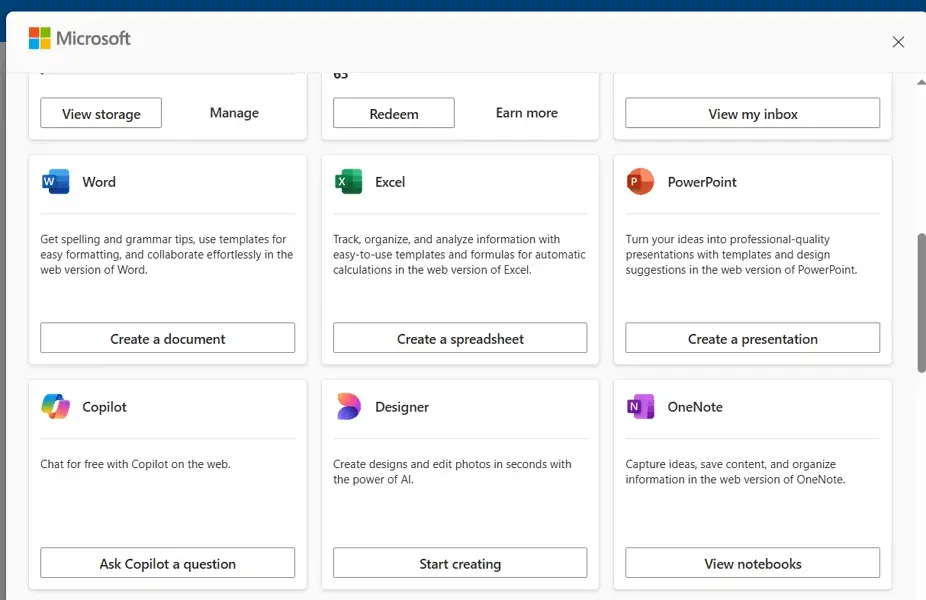
Task: Click the Designer app icon
Action: (347, 406)
